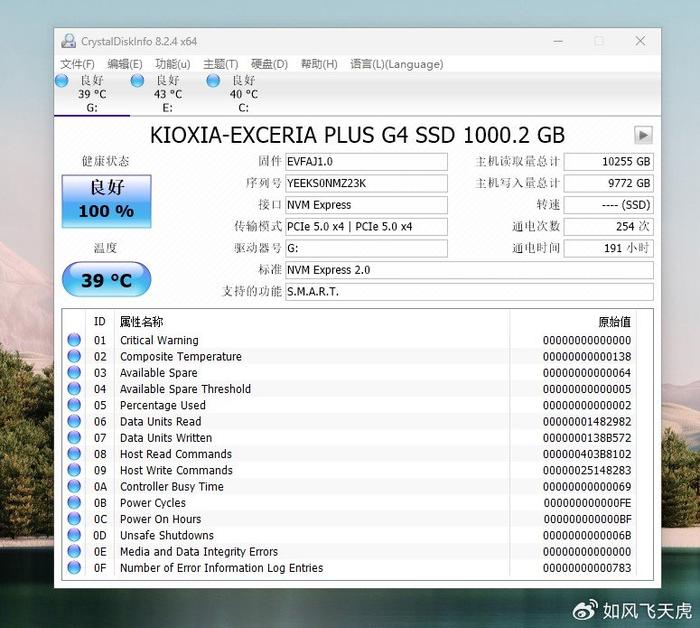This screenshot has height=628, width=700.
Task: Click the next disk arrow button
Action: (643, 135)
